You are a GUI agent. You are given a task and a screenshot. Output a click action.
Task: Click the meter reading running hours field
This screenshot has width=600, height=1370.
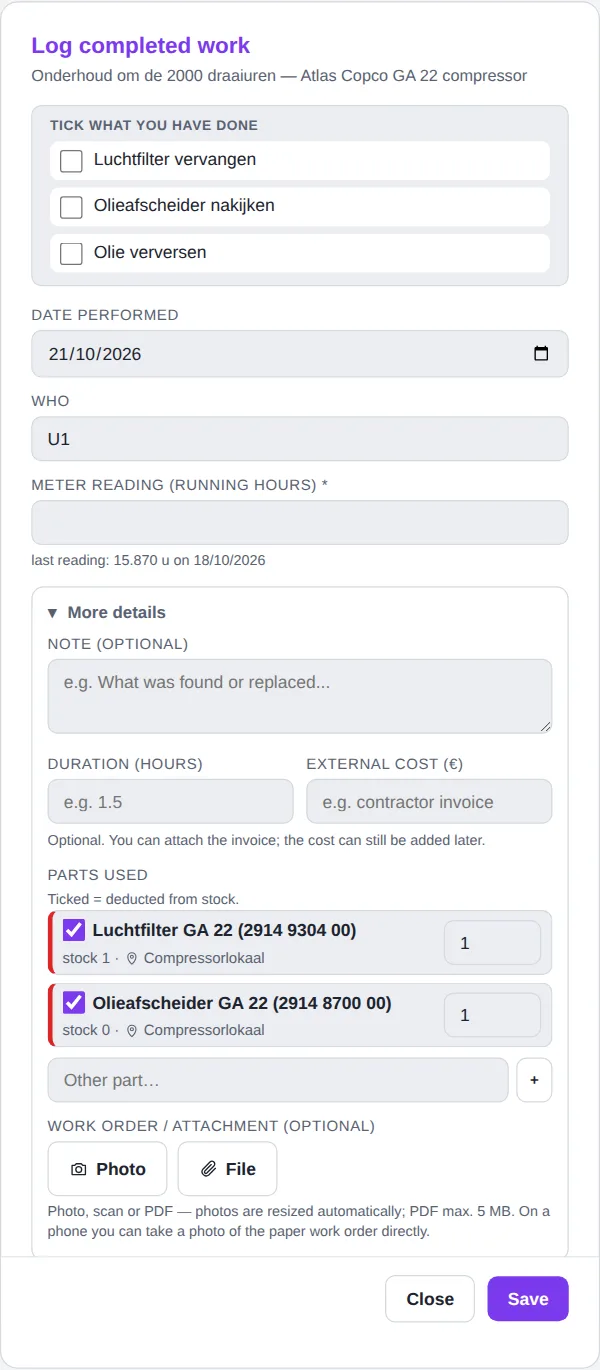300,522
